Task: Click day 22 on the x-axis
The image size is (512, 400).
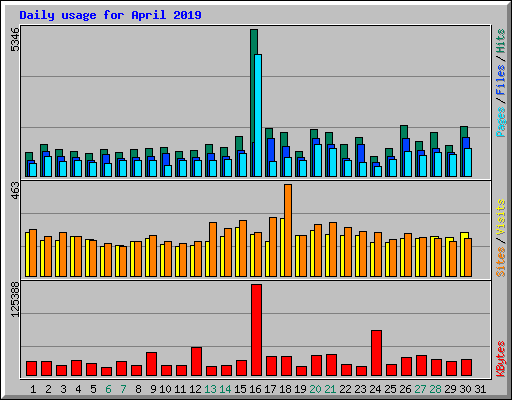Action: [345, 389]
